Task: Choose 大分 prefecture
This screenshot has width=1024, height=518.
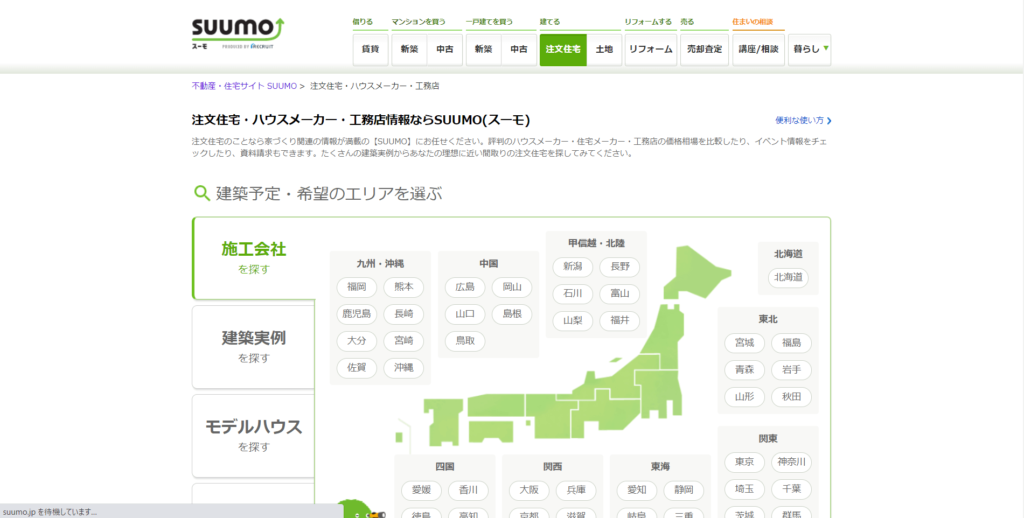Action: tap(357, 341)
